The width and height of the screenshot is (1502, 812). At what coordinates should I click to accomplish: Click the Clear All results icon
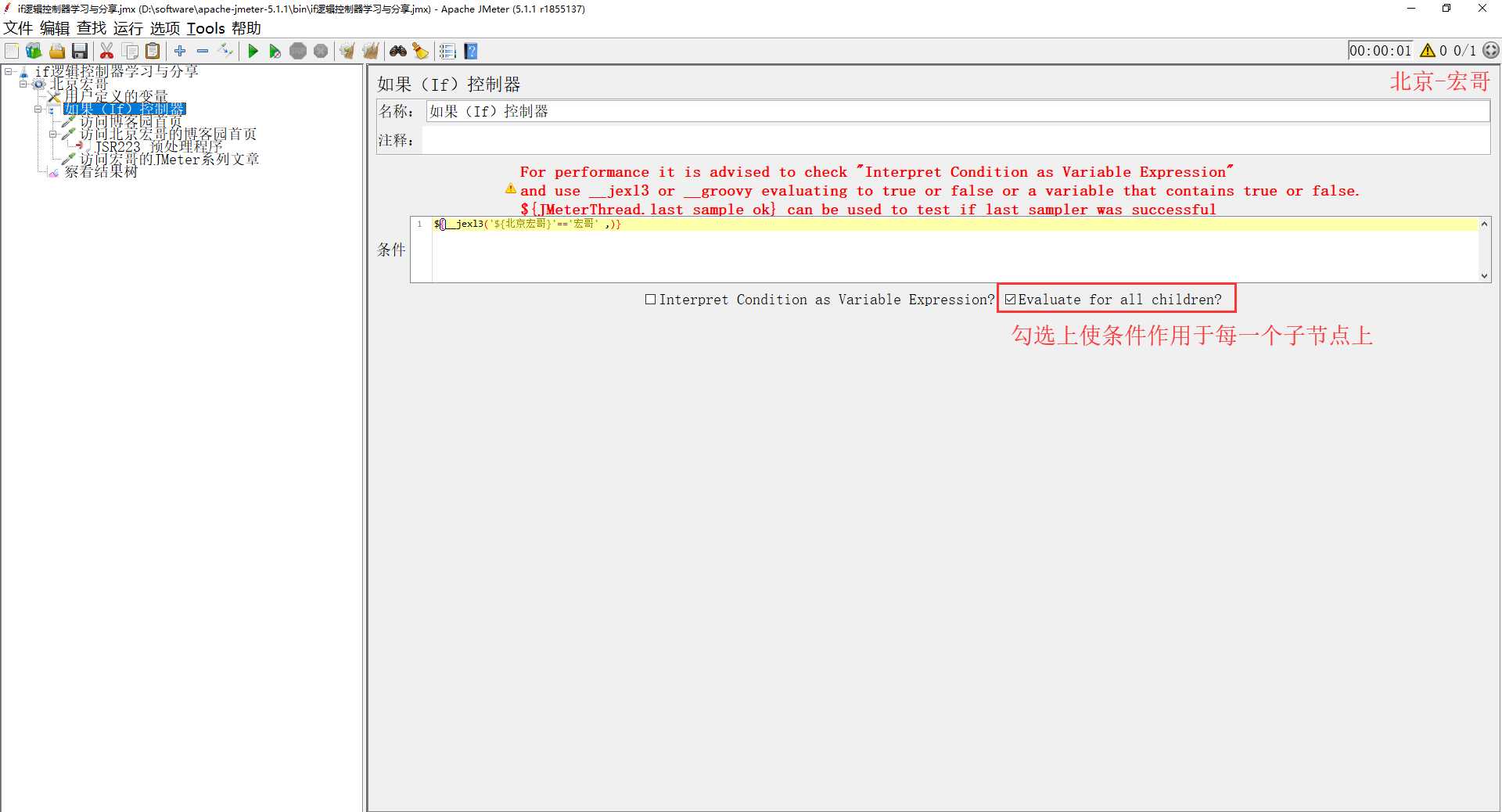point(370,51)
